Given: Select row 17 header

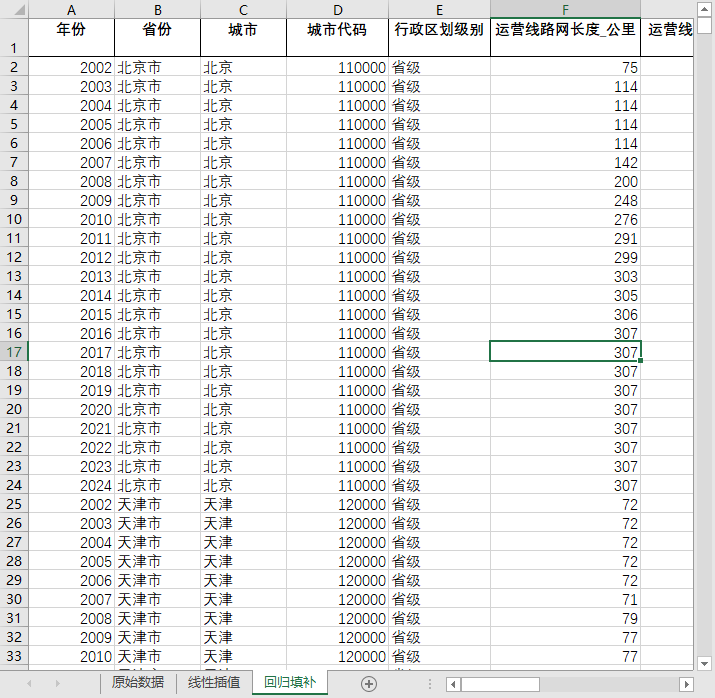Looking at the screenshot, I should (x=14, y=352).
